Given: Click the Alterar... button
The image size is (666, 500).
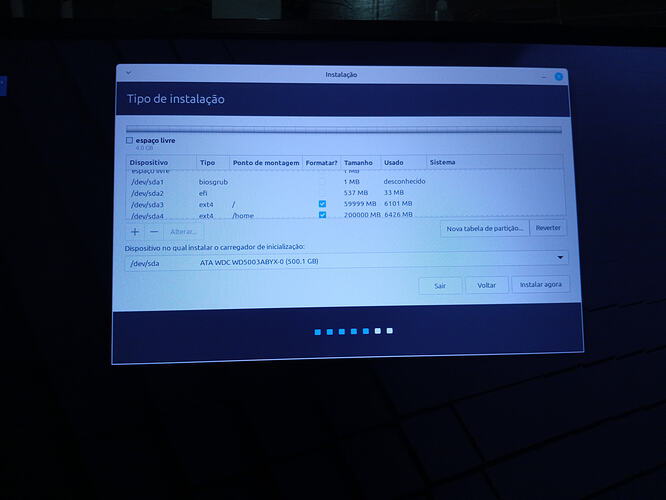Looking at the screenshot, I should [183, 232].
